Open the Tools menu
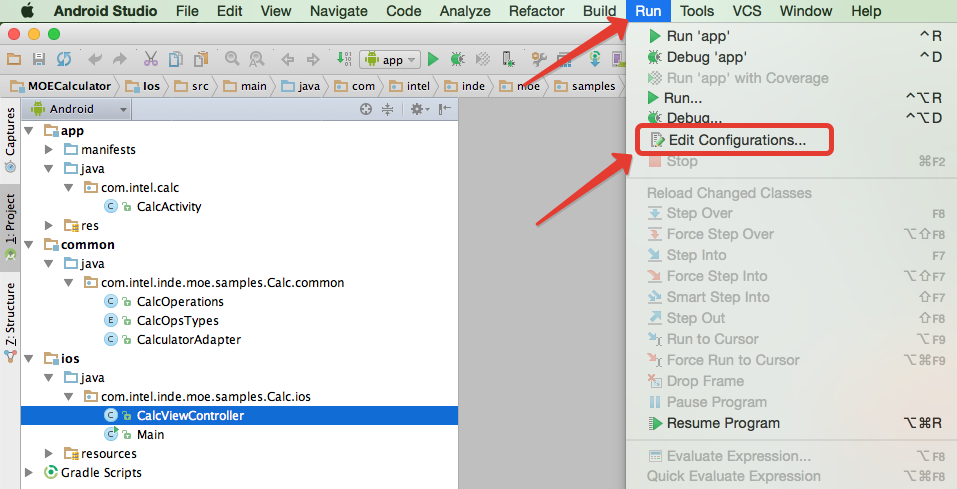This screenshot has height=489, width=957. pos(696,11)
